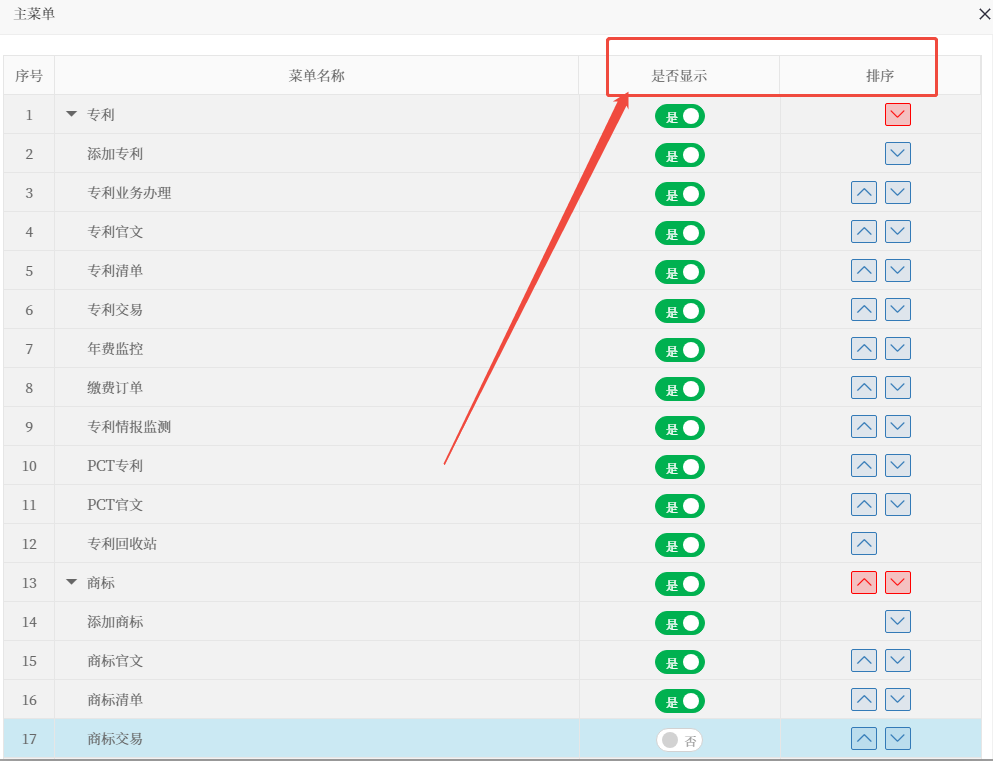993x761 pixels.
Task: Collapse the 商标 tree group
Action: point(71,583)
